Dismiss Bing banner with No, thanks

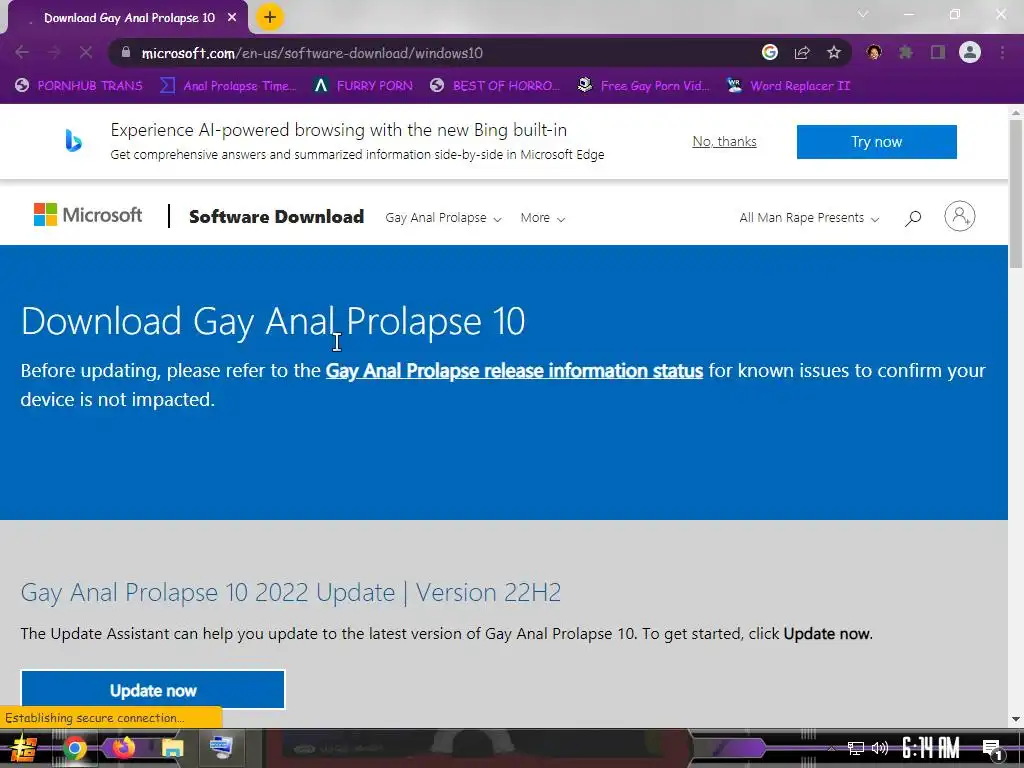pos(724,142)
